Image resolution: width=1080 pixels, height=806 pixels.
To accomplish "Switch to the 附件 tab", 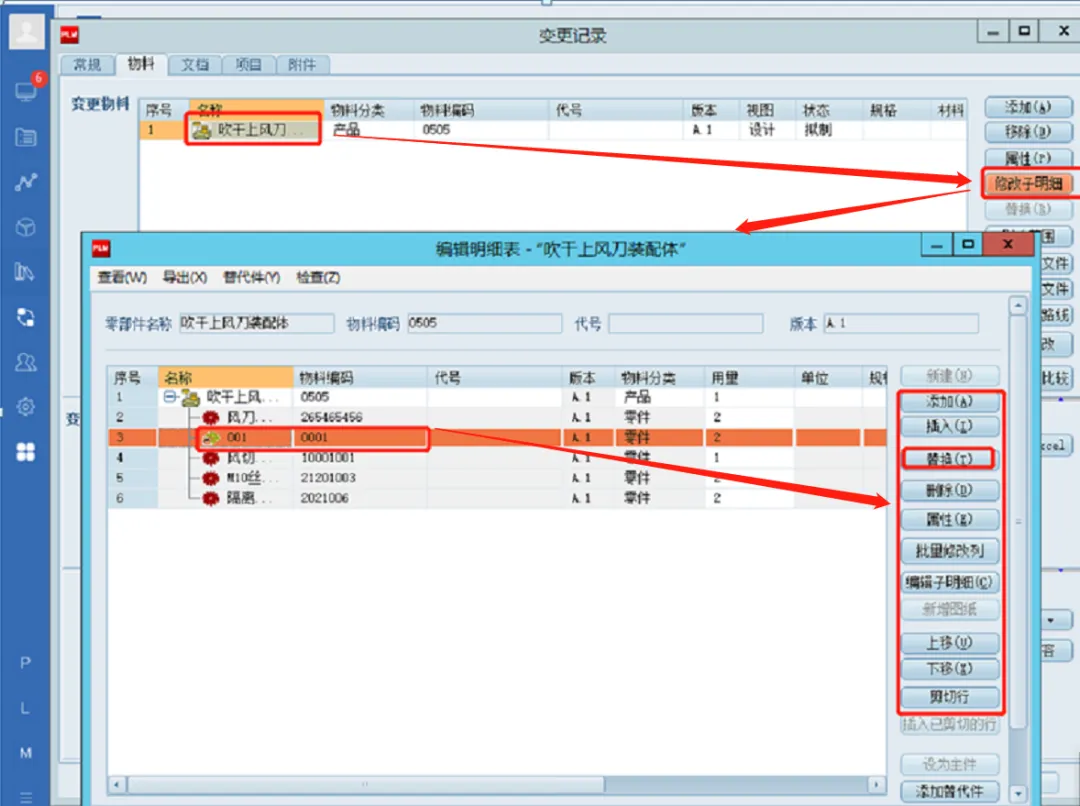I will (x=303, y=64).
